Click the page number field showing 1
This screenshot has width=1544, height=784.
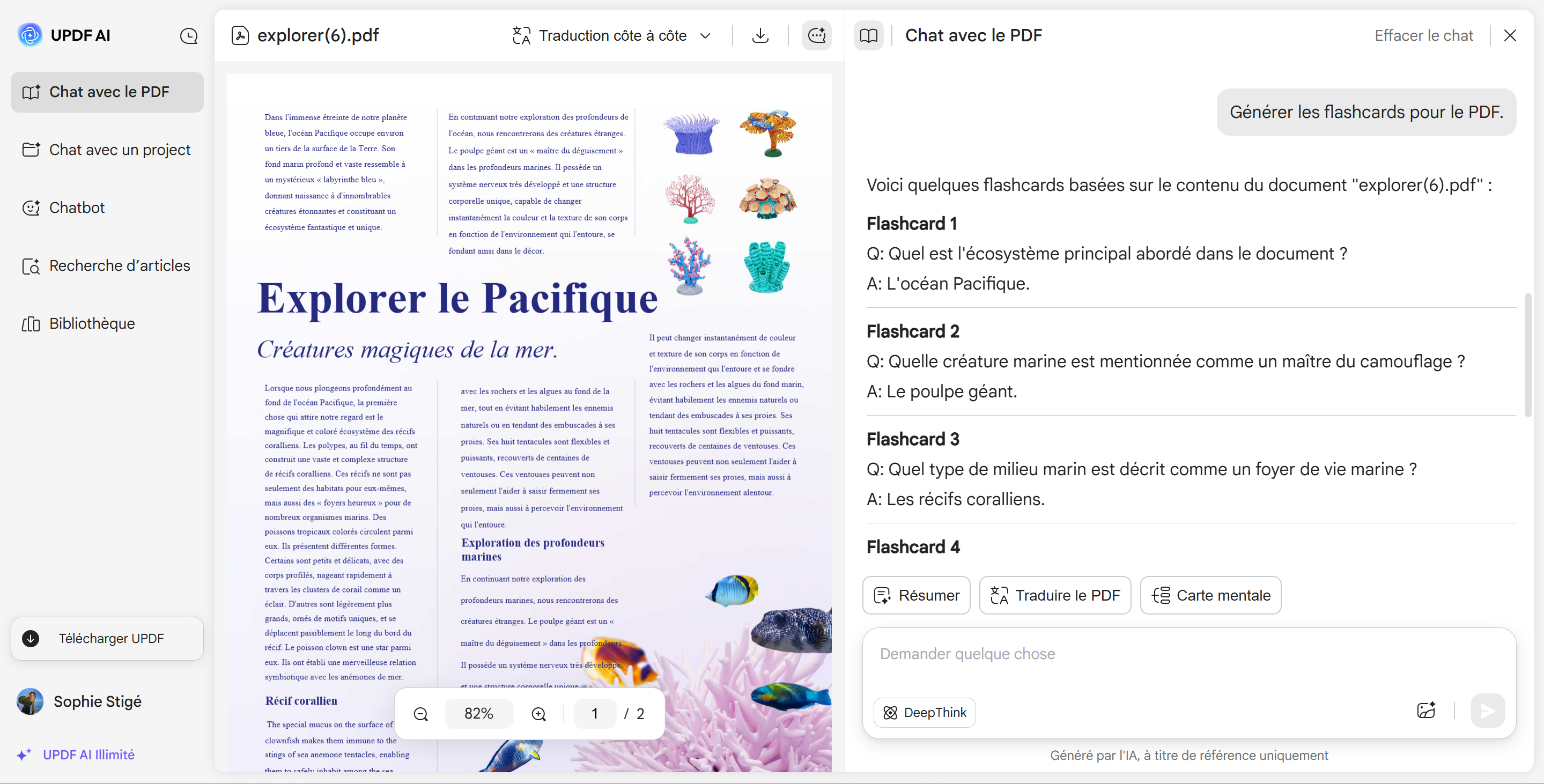click(x=595, y=714)
